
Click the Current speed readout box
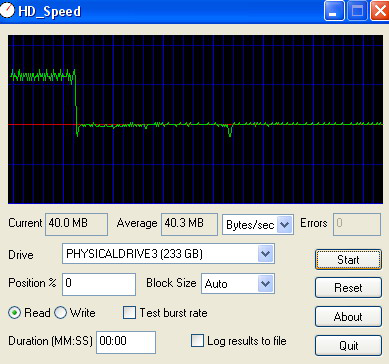click(x=76, y=224)
